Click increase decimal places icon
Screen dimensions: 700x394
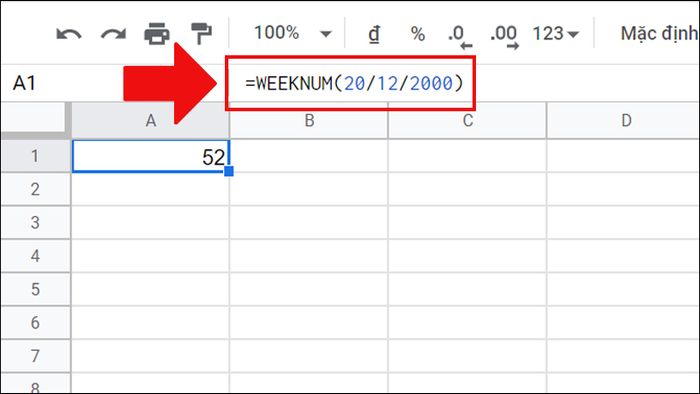pos(504,37)
